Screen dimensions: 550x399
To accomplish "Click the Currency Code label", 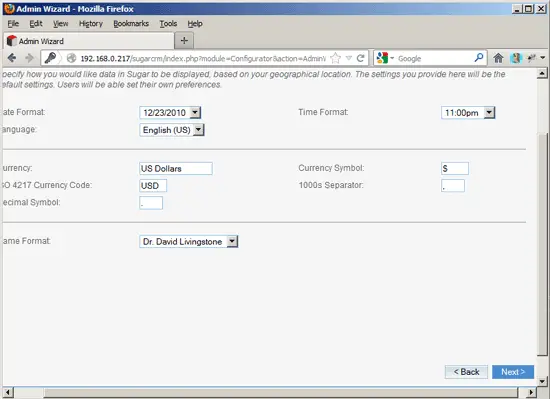I will (x=46, y=185).
